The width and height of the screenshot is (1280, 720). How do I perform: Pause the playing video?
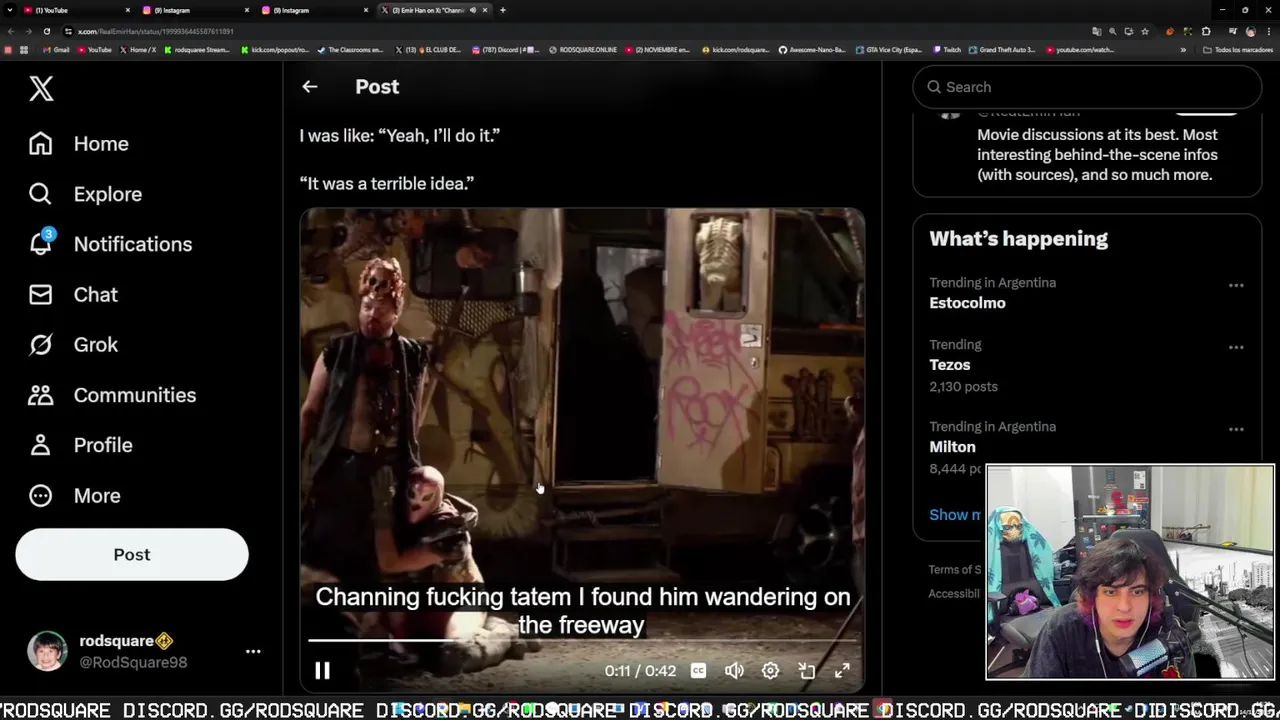pos(322,671)
